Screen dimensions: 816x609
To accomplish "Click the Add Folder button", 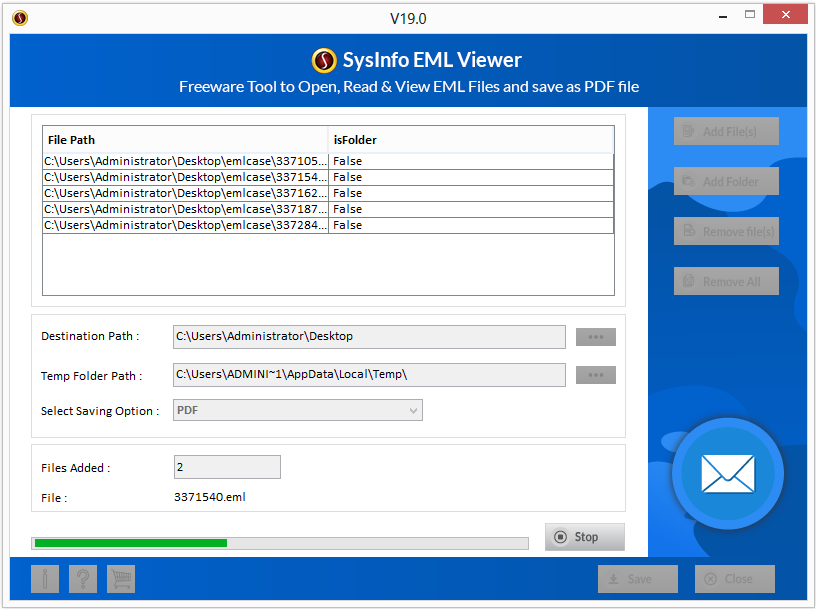I will [x=726, y=181].
